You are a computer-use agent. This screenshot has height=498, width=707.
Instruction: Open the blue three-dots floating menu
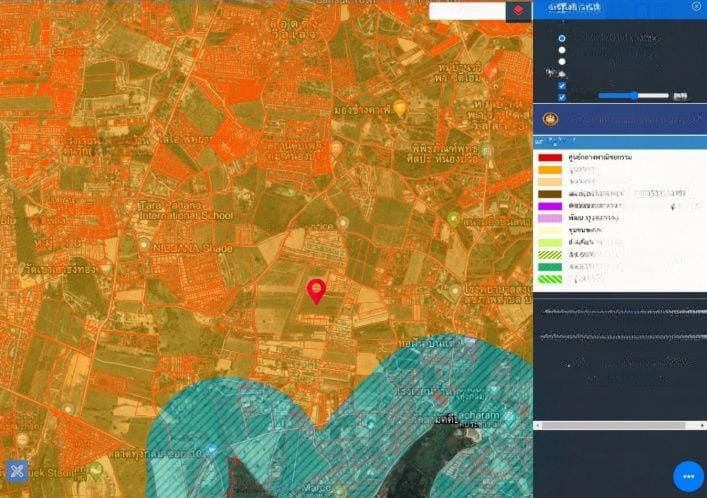[688, 476]
